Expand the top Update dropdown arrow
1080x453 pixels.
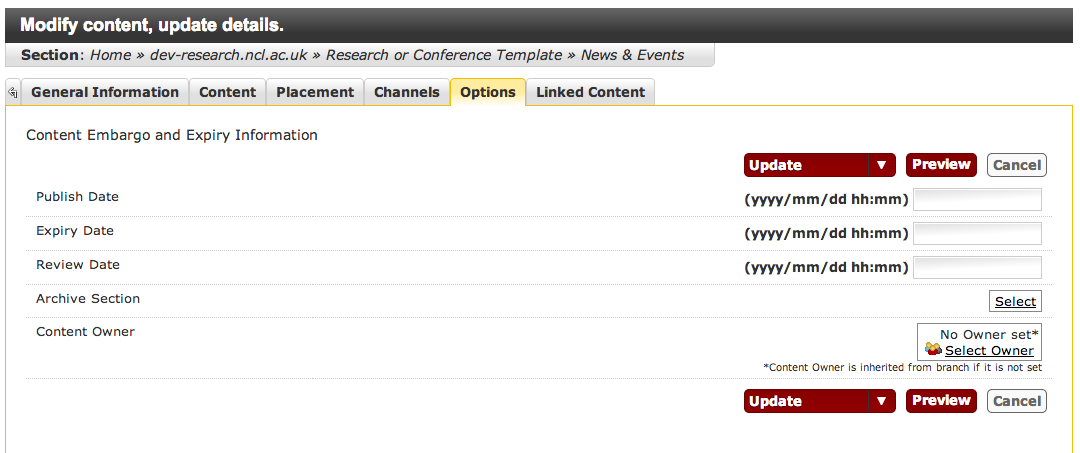(x=881, y=165)
